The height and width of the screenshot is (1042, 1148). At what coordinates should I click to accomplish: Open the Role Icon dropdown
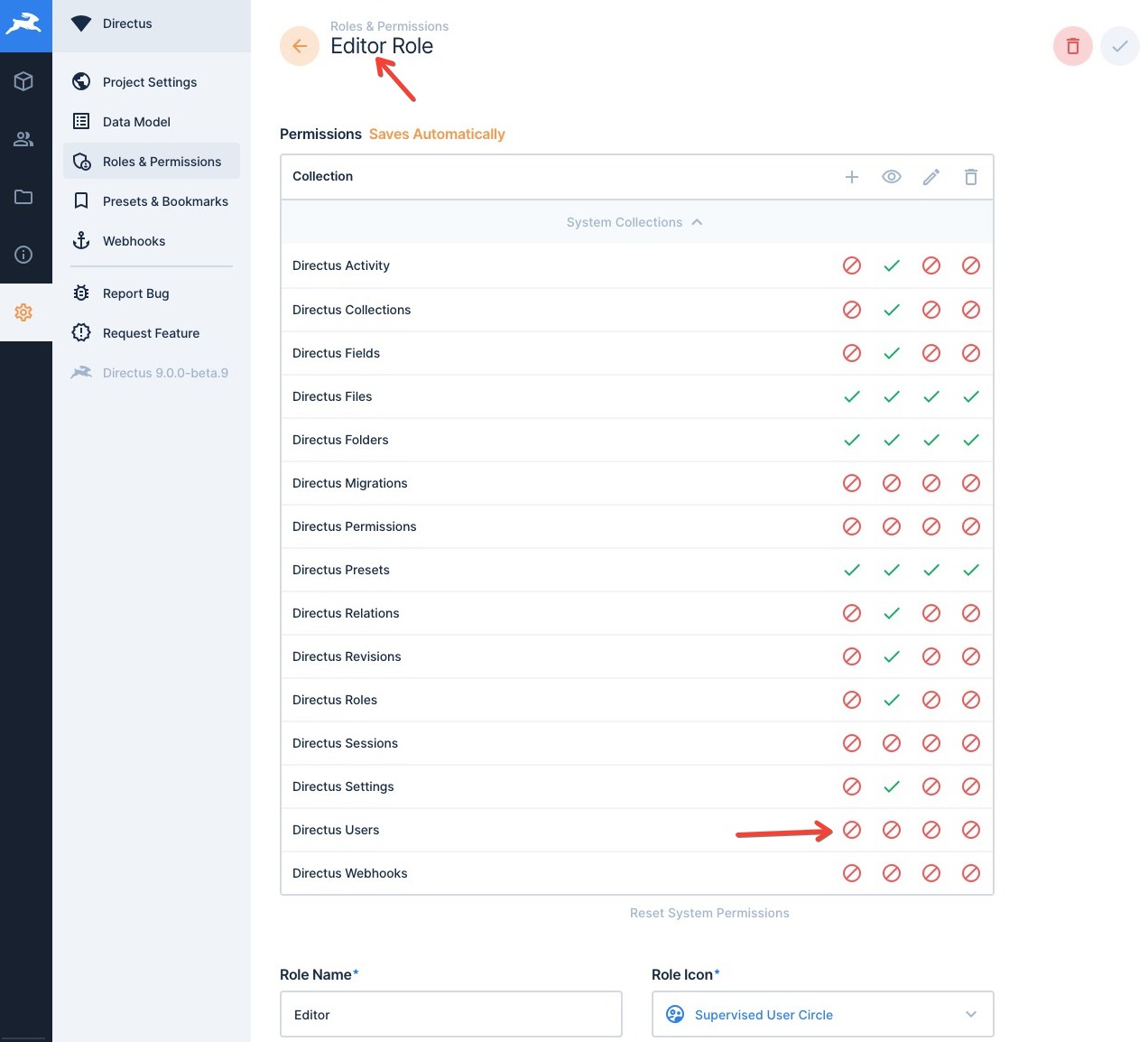(x=821, y=1014)
